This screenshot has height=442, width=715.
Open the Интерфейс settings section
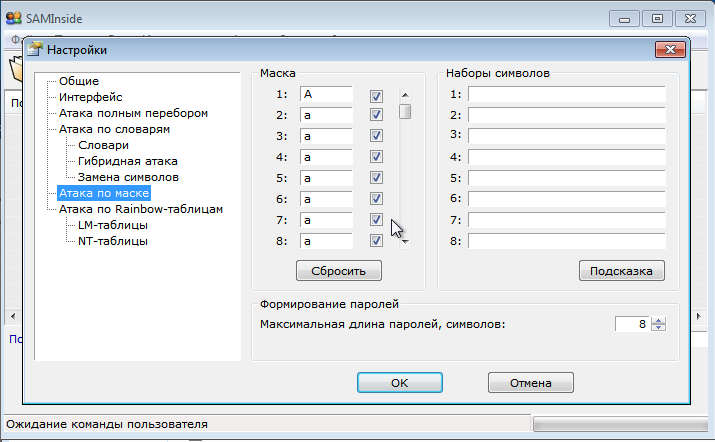(x=90, y=97)
